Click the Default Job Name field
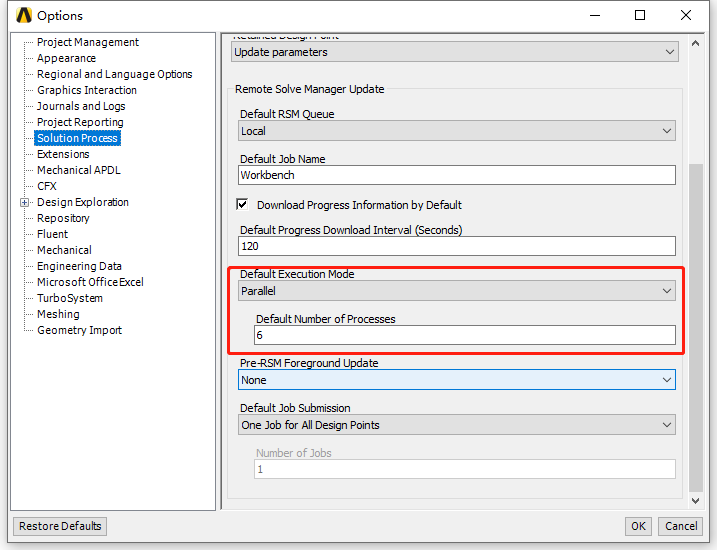The width and height of the screenshot is (717, 550). pyautogui.click(x=456, y=175)
